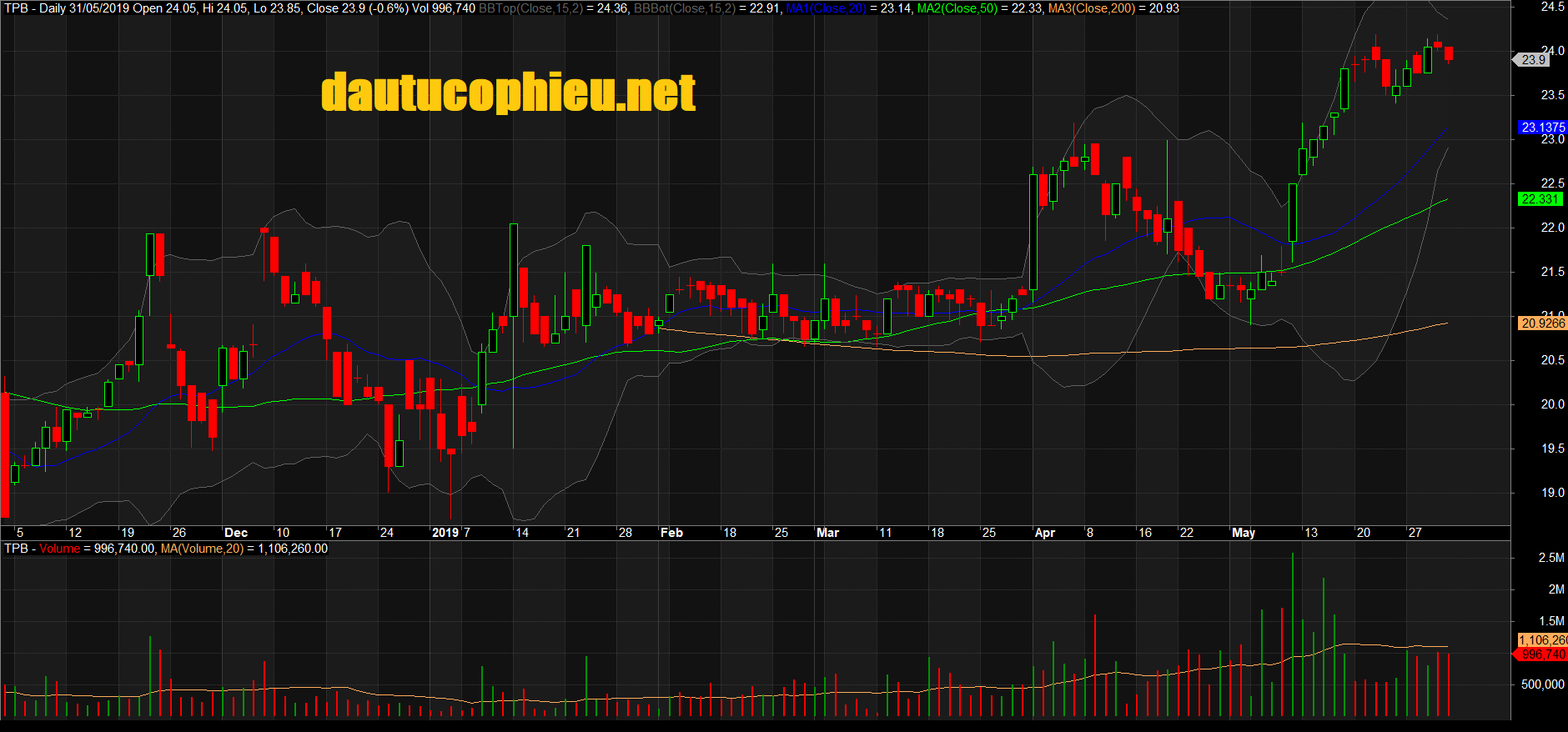1568x732 pixels.
Task: Select the MA2(Close,50) indicator label
Action: pos(957,8)
